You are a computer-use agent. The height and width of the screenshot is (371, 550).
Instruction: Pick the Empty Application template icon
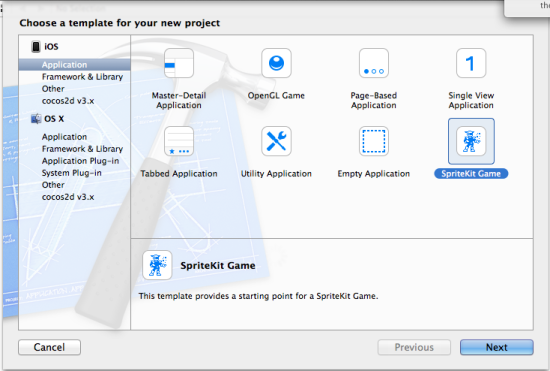(374, 141)
